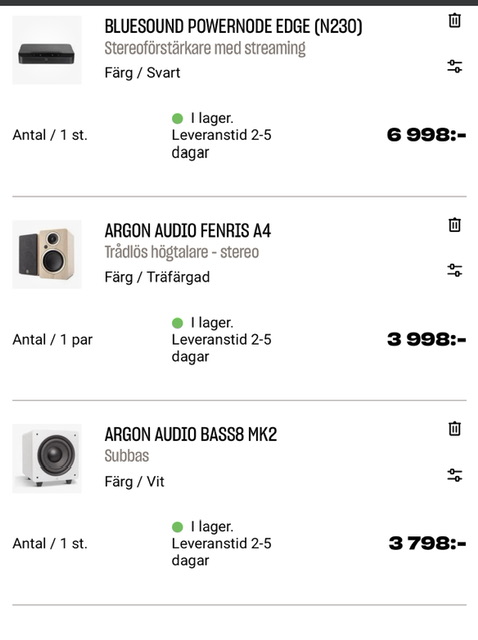Open options sliders for Bluesound Powernode Edge
This screenshot has width=478, height=640.
point(455,66)
